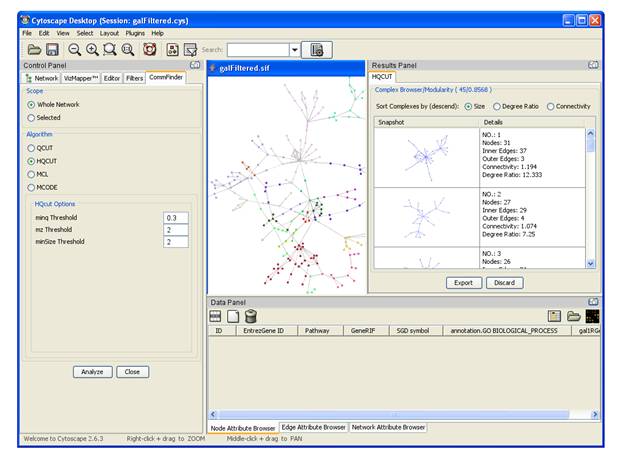Select Whole Network scope
The width and height of the screenshot is (624, 458).
click(53, 105)
